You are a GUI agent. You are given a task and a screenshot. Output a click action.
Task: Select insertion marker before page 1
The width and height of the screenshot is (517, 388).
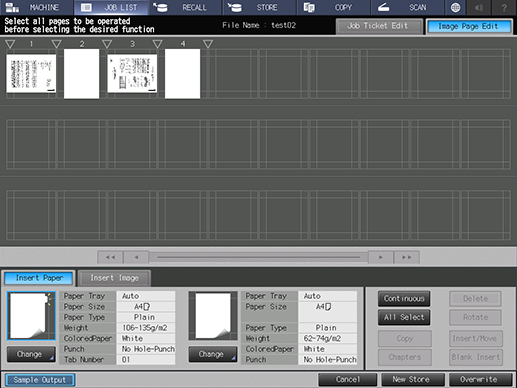point(10,44)
